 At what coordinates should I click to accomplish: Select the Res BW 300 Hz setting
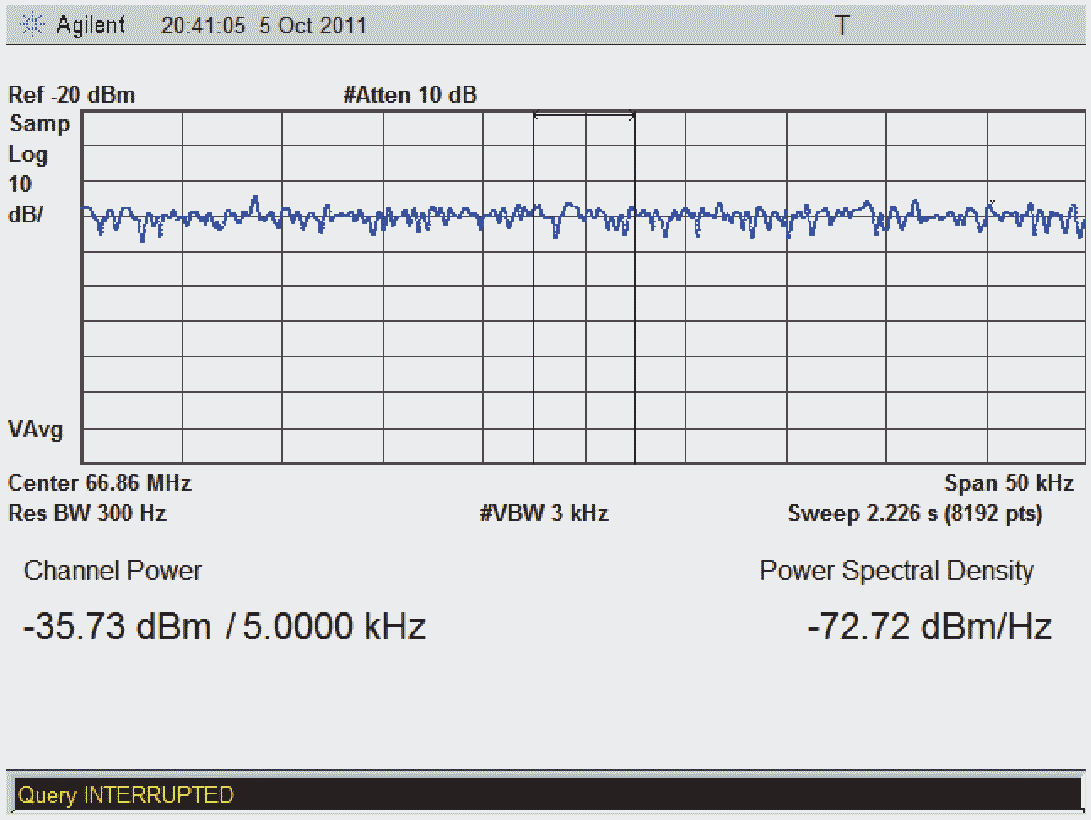tap(87, 514)
